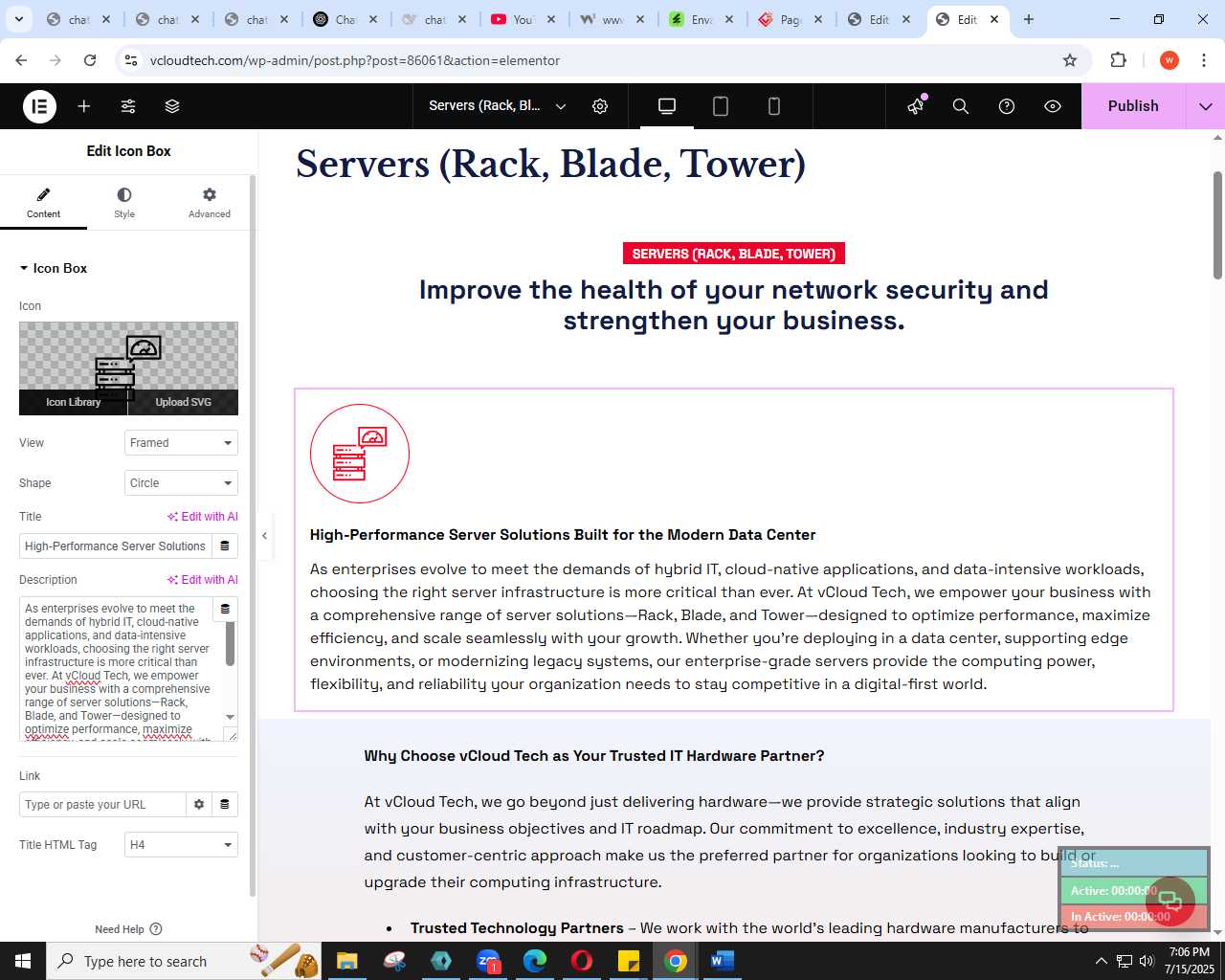Viewport: 1225px width, 980px height.
Task: Go back in browser history
Action: 21,60
